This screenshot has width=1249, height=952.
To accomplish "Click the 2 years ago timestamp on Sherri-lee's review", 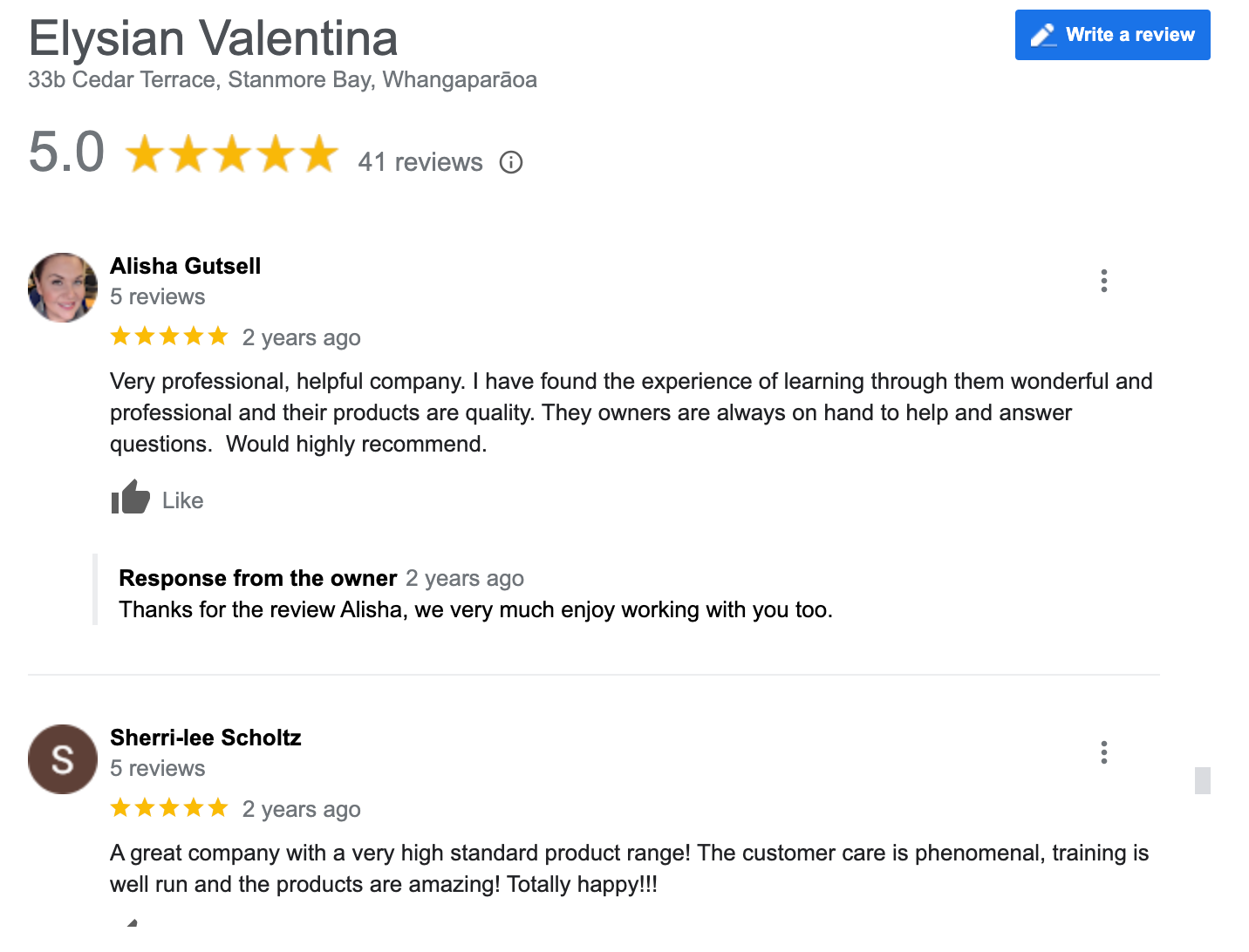I will click(302, 809).
